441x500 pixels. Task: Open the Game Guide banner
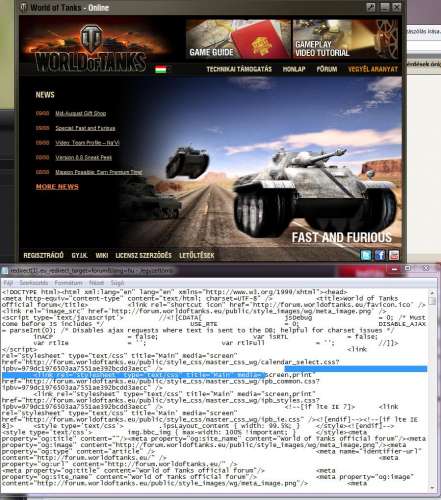coord(238,39)
